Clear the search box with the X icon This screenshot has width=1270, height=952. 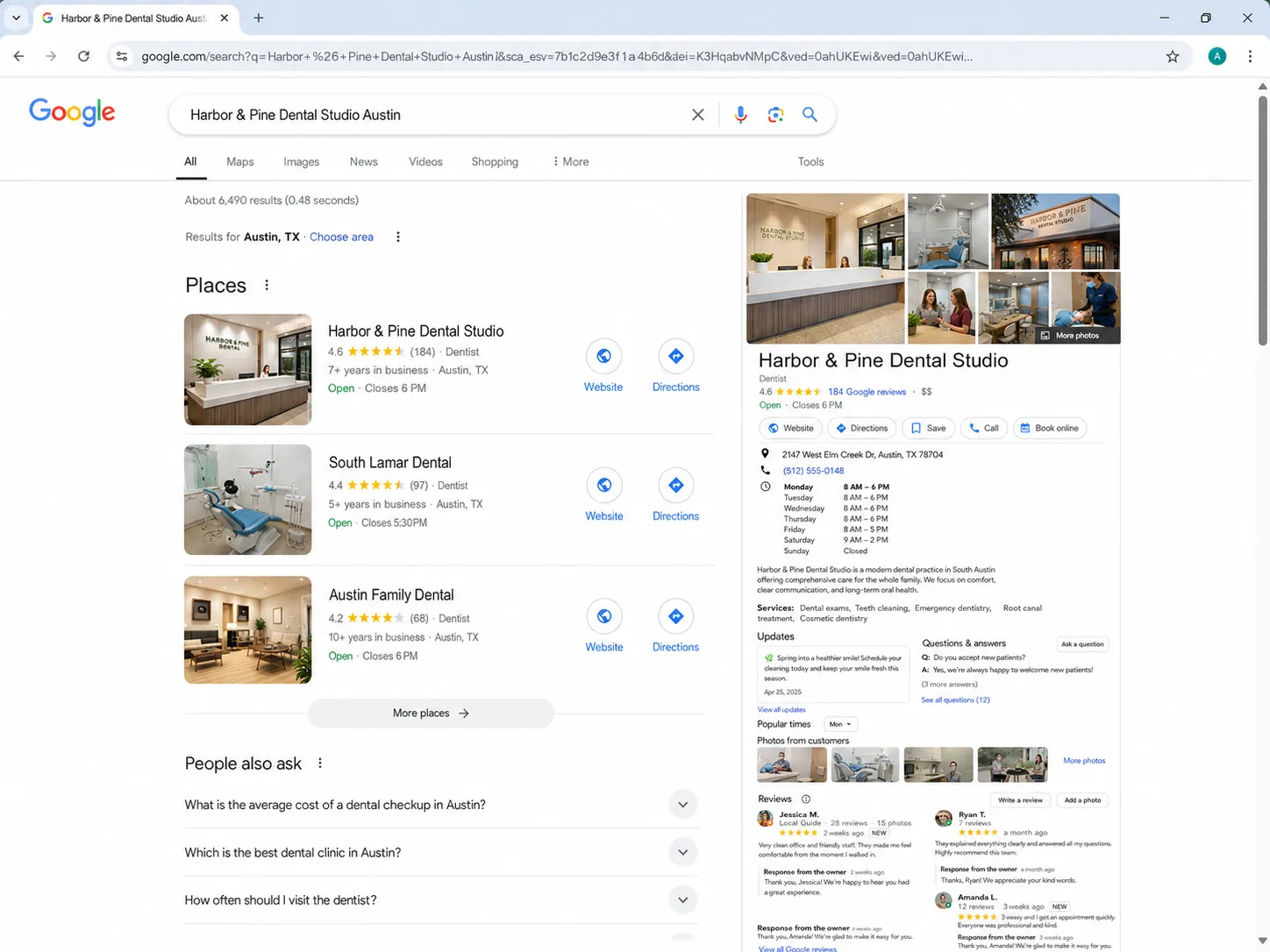click(x=698, y=115)
